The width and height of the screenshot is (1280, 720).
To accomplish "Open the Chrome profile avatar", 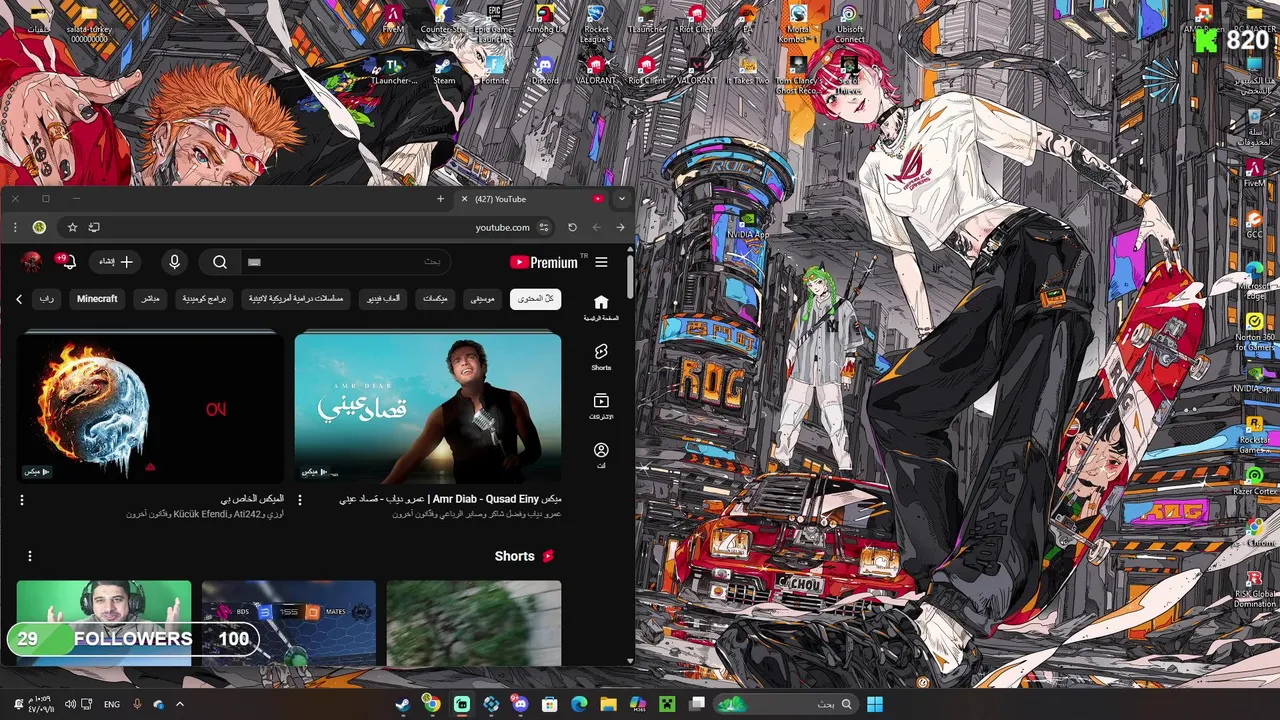I will pyautogui.click(x=39, y=227).
